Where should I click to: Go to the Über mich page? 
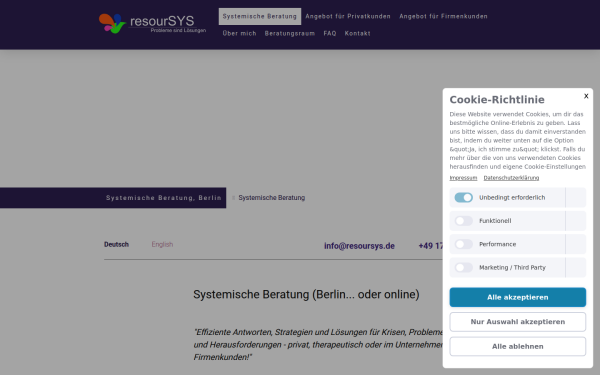(240, 33)
